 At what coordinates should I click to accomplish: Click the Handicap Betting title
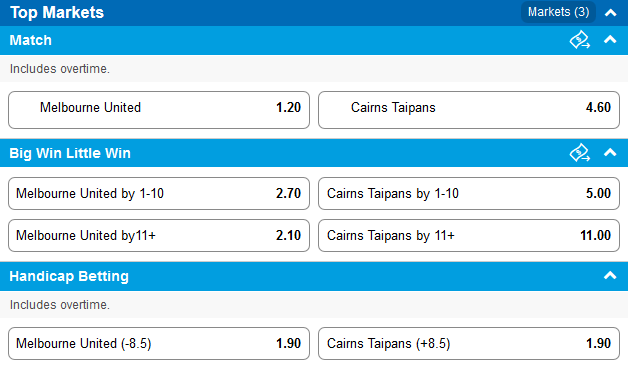[x=69, y=276]
